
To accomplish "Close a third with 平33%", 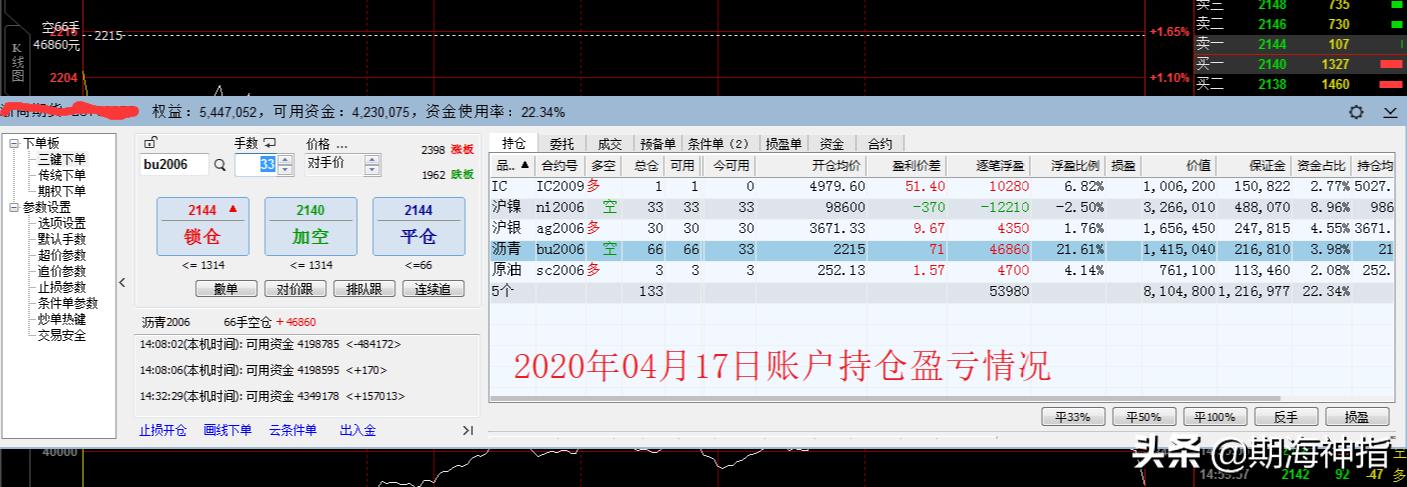I will point(1073,417).
